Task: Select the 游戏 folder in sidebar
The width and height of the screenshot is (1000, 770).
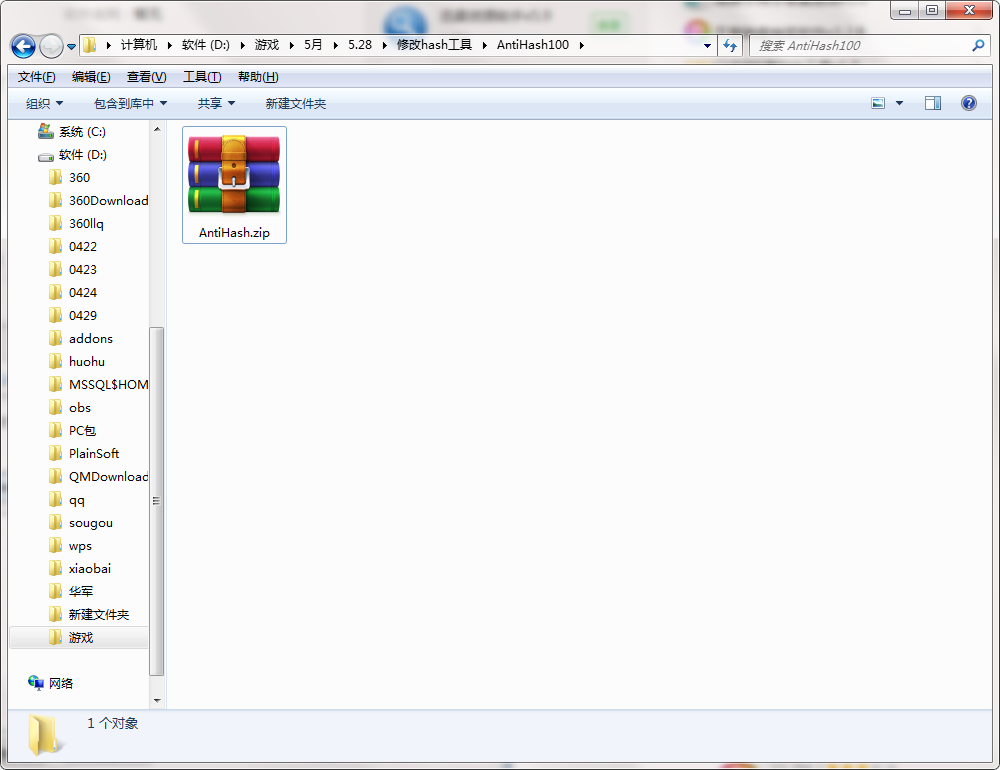Action: coord(81,638)
